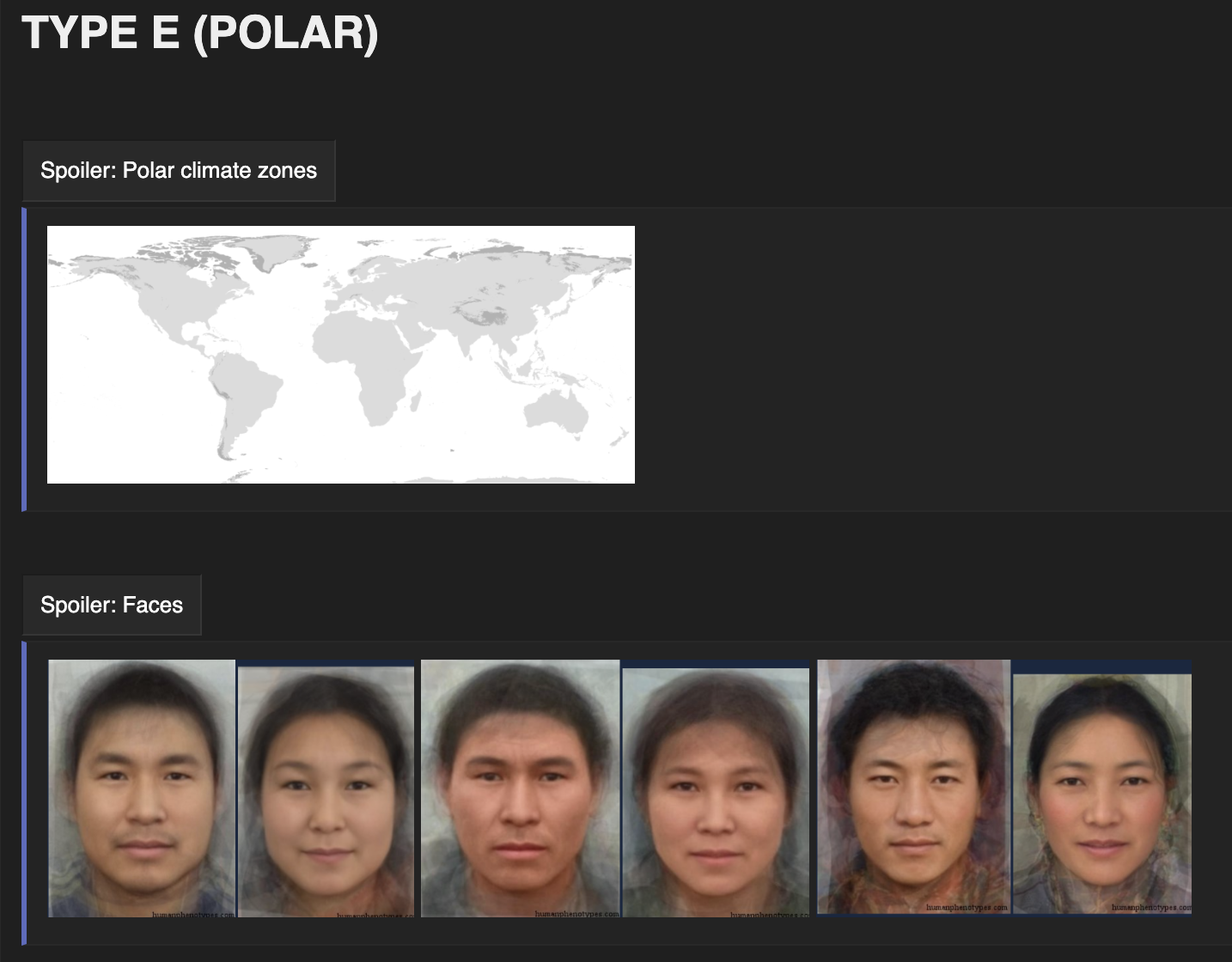Click Africa on the world map
The image size is (1232, 962).
(x=365, y=361)
